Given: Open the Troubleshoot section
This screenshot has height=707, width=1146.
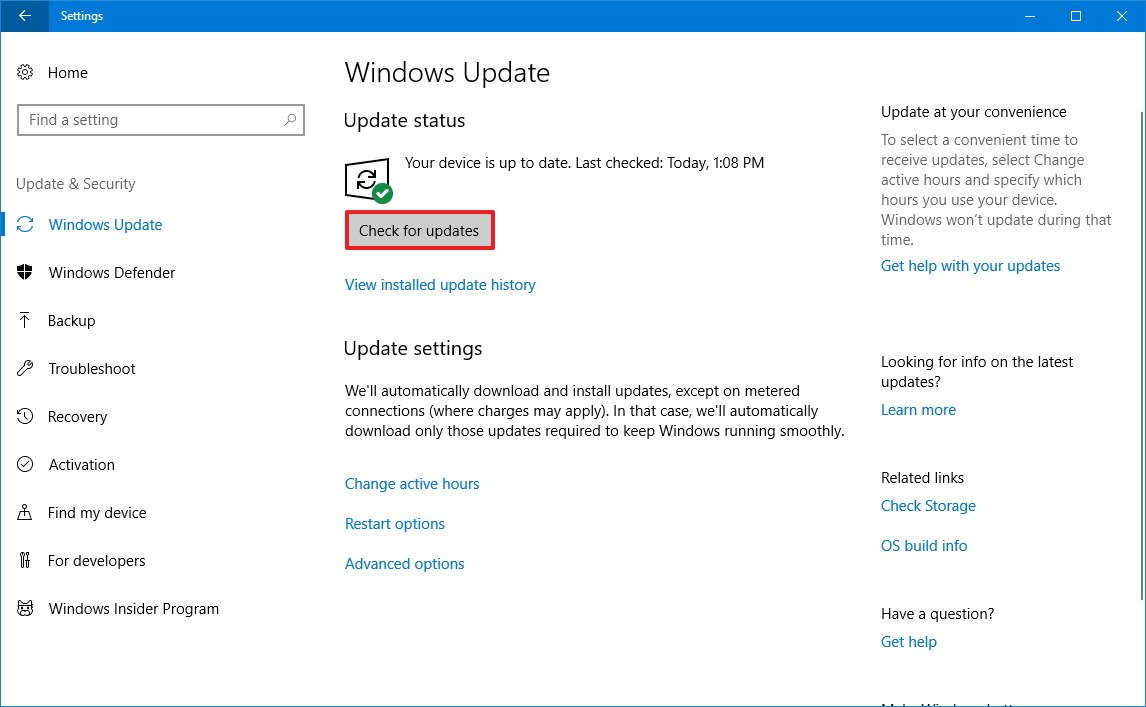Looking at the screenshot, I should coord(92,368).
